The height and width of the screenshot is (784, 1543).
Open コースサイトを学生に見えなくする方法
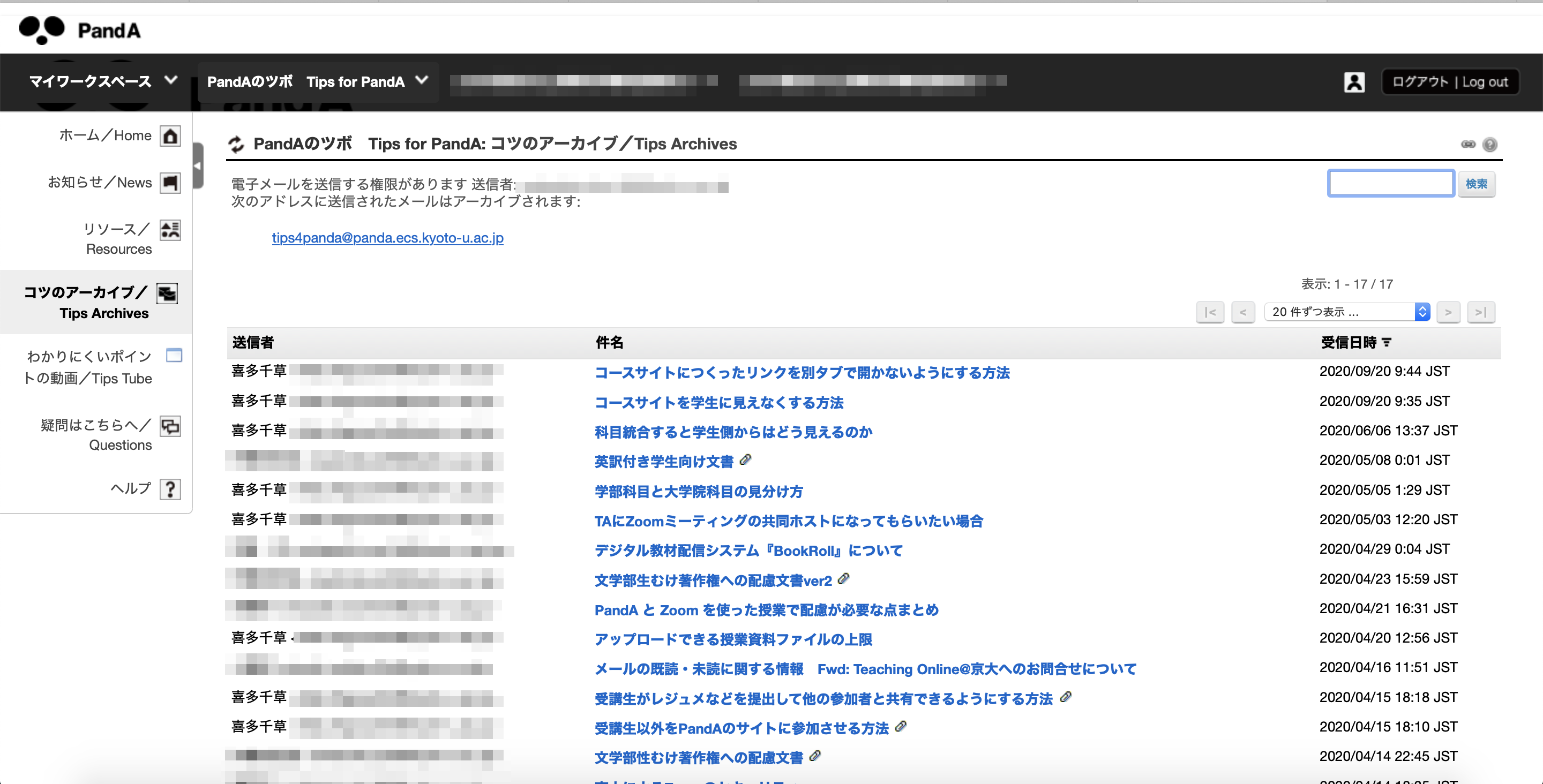pyautogui.click(x=719, y=403)
